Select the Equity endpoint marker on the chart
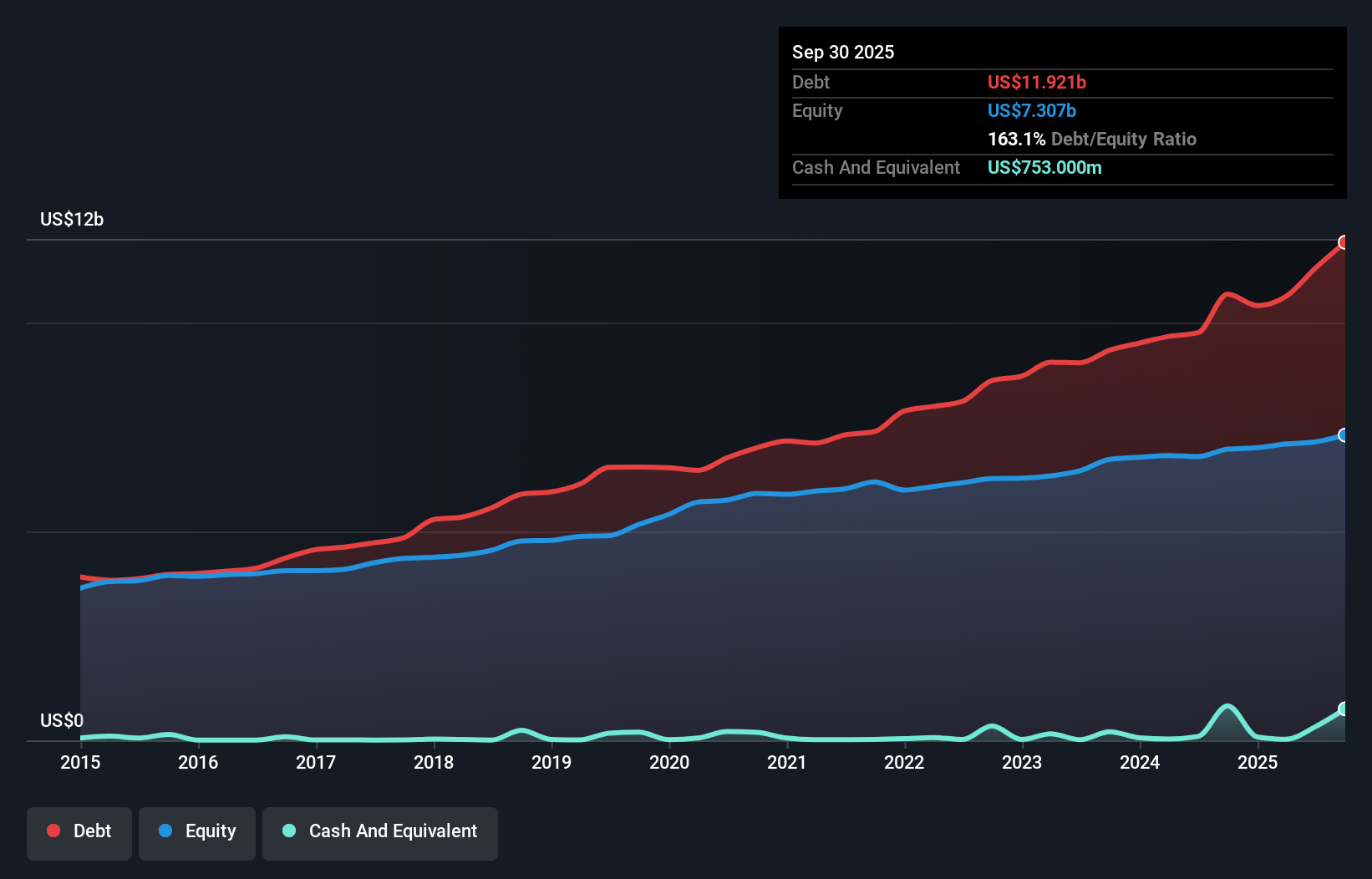The height and width of the screenshot is (879, 1372). [1344, 434]
